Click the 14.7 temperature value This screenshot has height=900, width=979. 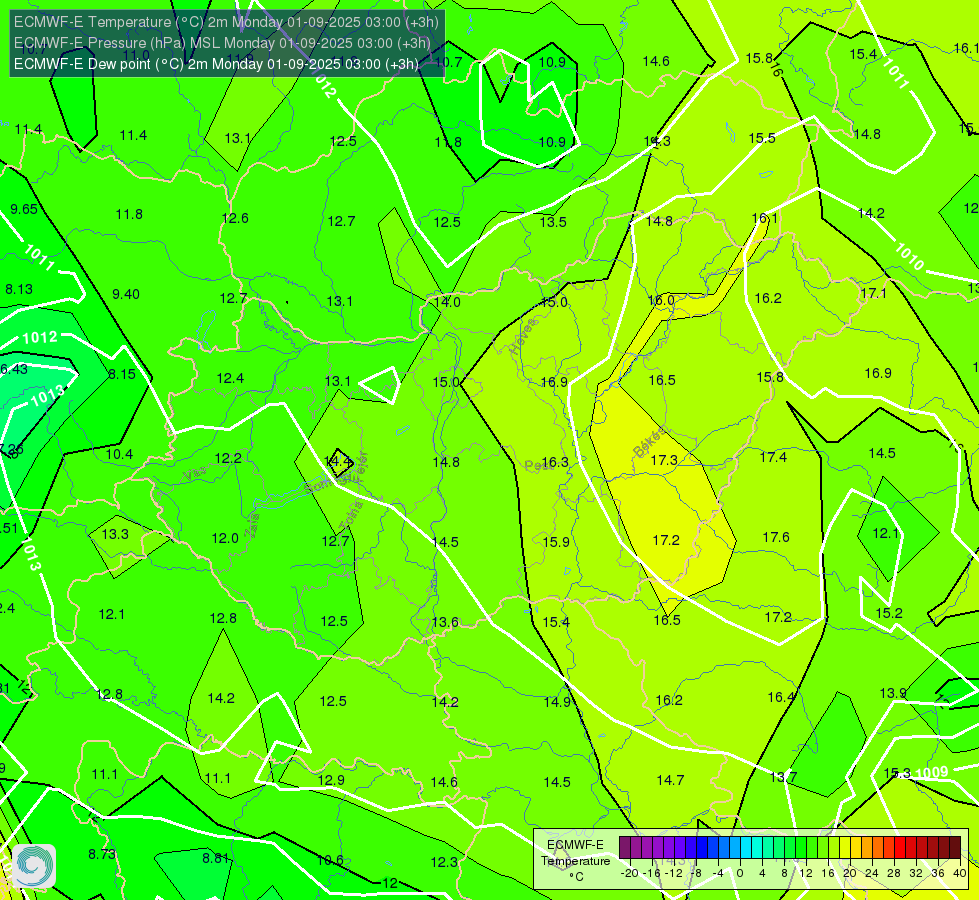tap(670, 780)
